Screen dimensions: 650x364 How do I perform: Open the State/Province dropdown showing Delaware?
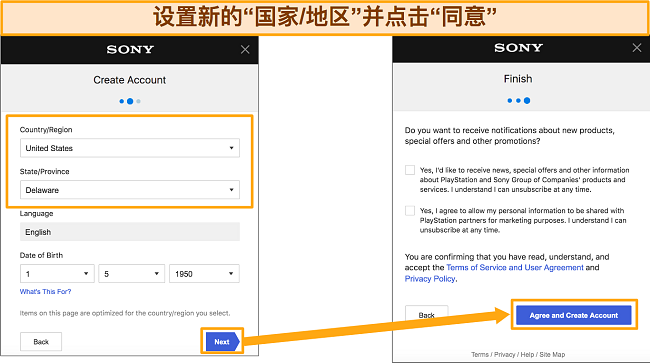coord(130,190)
